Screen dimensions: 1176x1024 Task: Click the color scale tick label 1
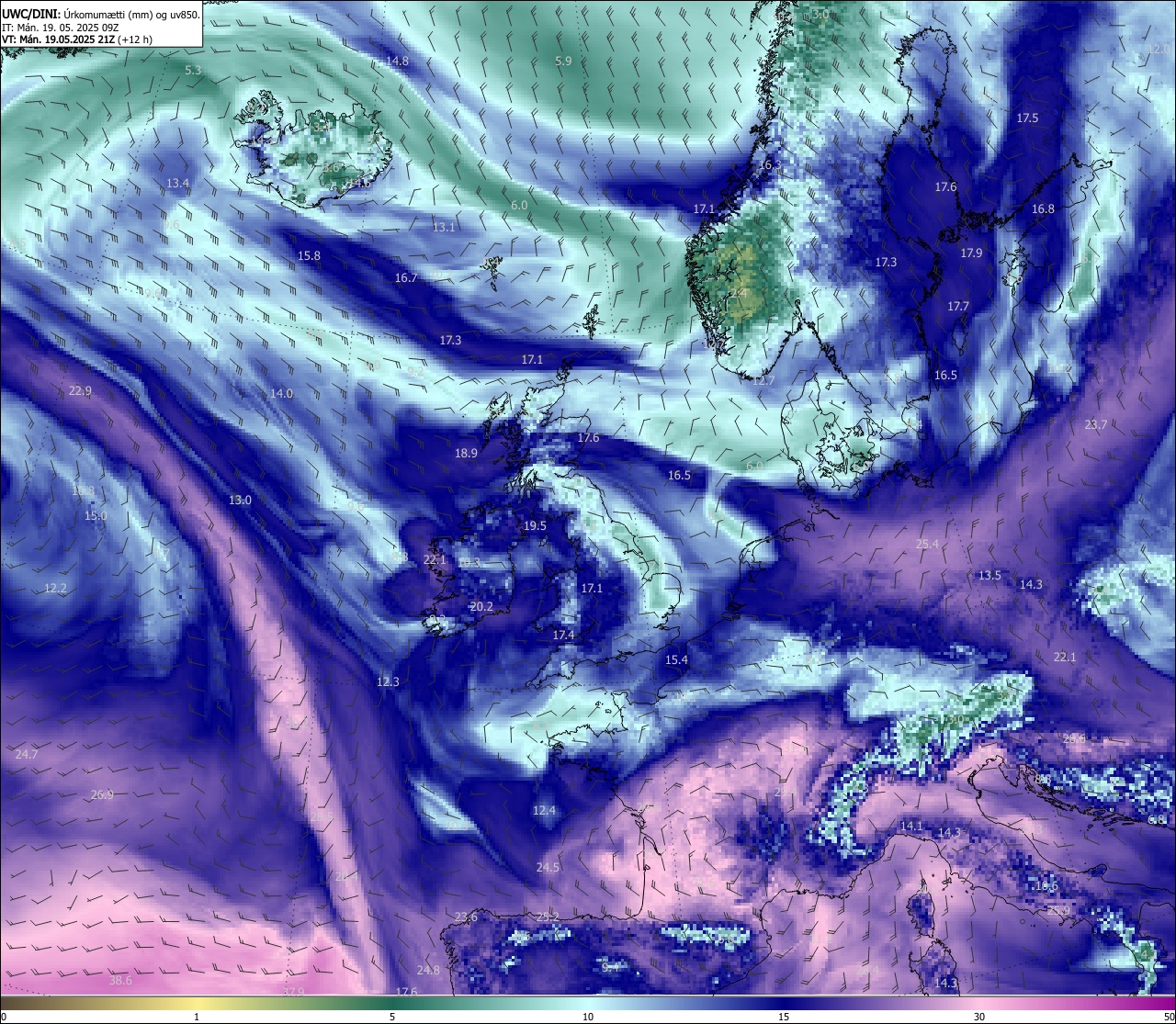pos(197,1016)
